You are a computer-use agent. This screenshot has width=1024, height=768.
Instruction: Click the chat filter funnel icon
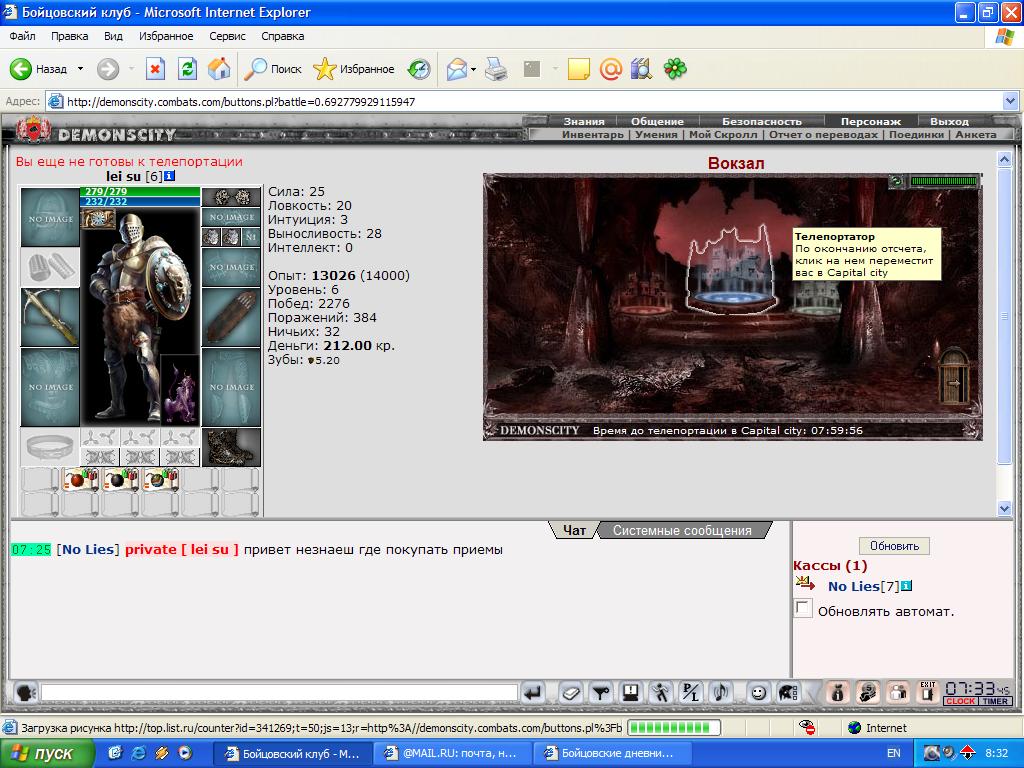(x=601, y=692)
